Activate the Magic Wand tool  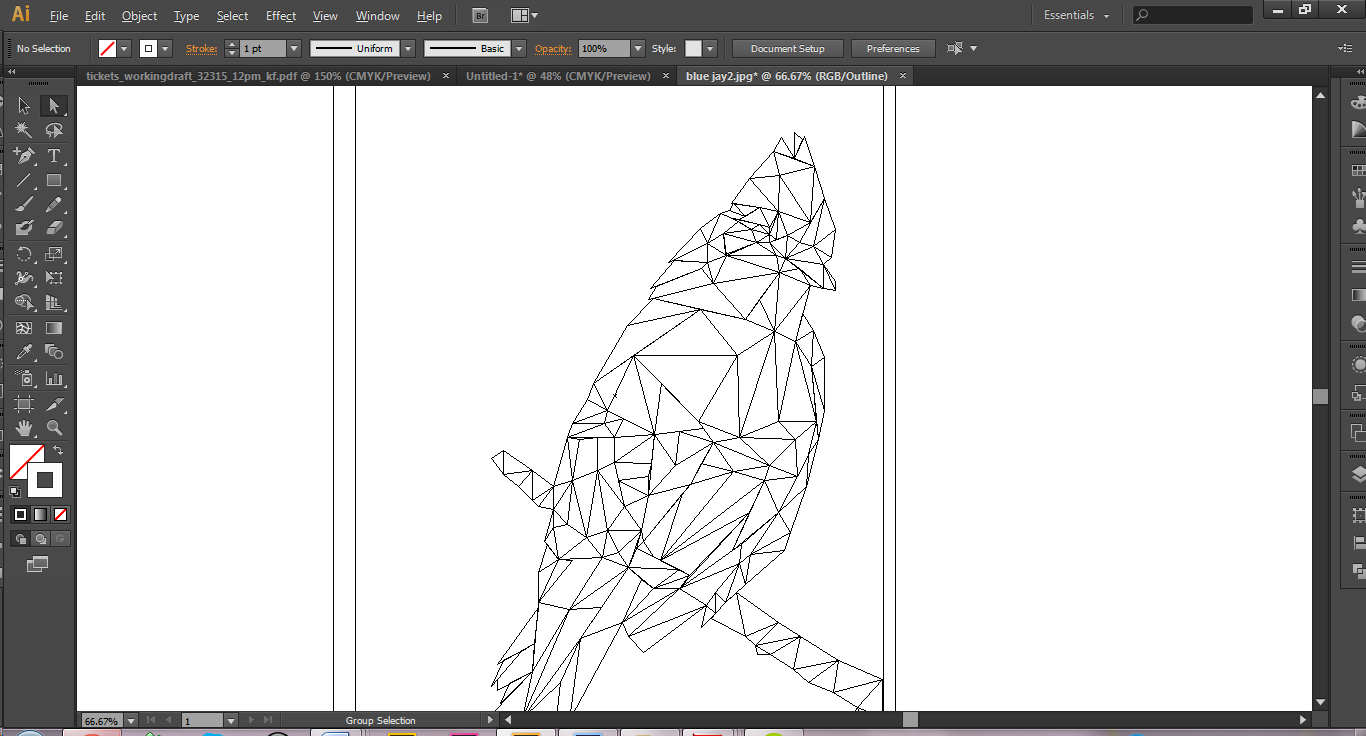[x=24, y=131]
